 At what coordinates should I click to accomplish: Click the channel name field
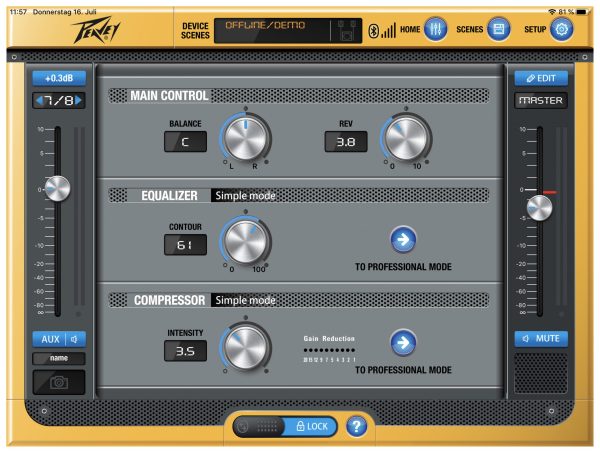click(x=59, y=358)
